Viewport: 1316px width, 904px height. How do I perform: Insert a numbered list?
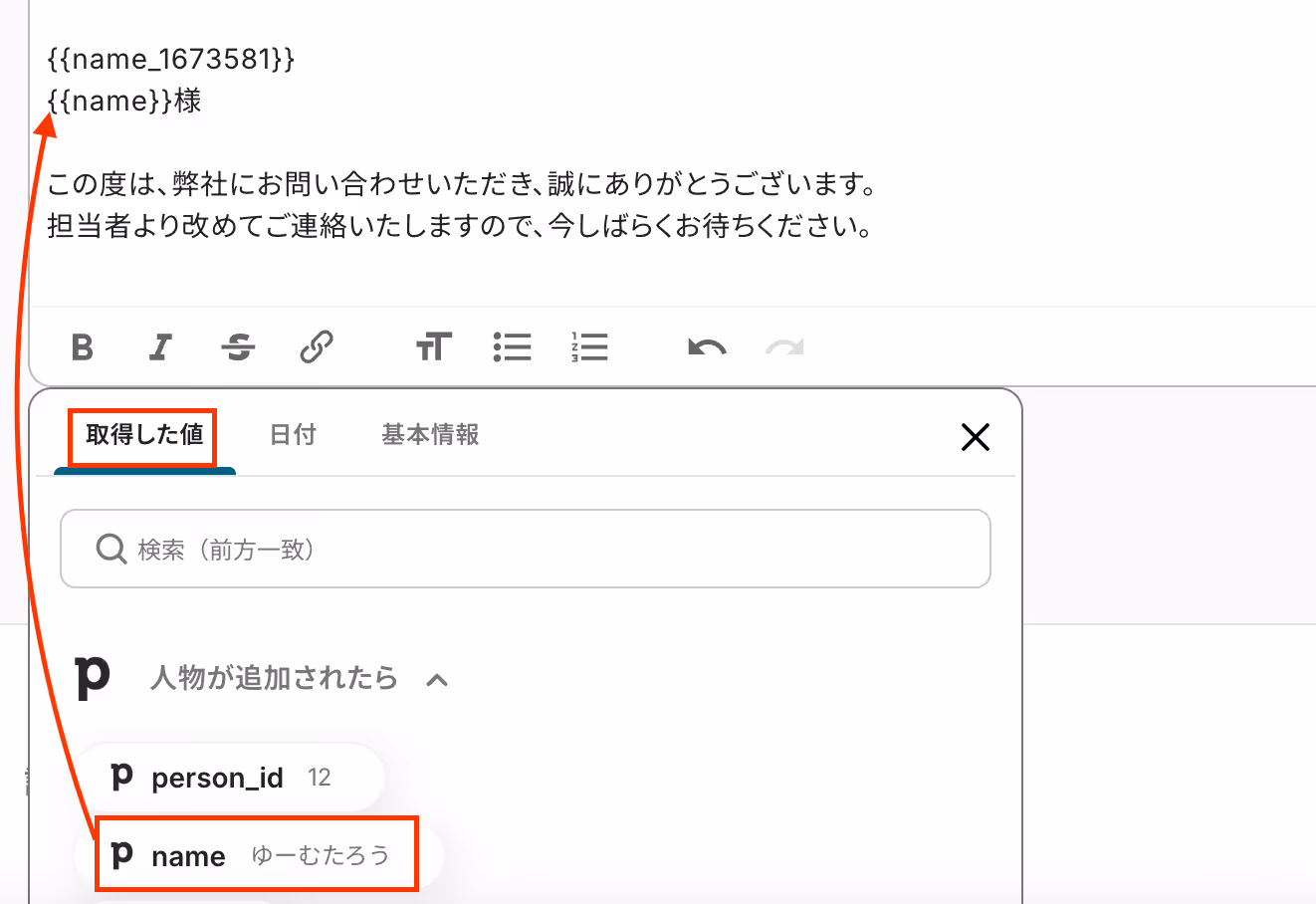[589, 347]
